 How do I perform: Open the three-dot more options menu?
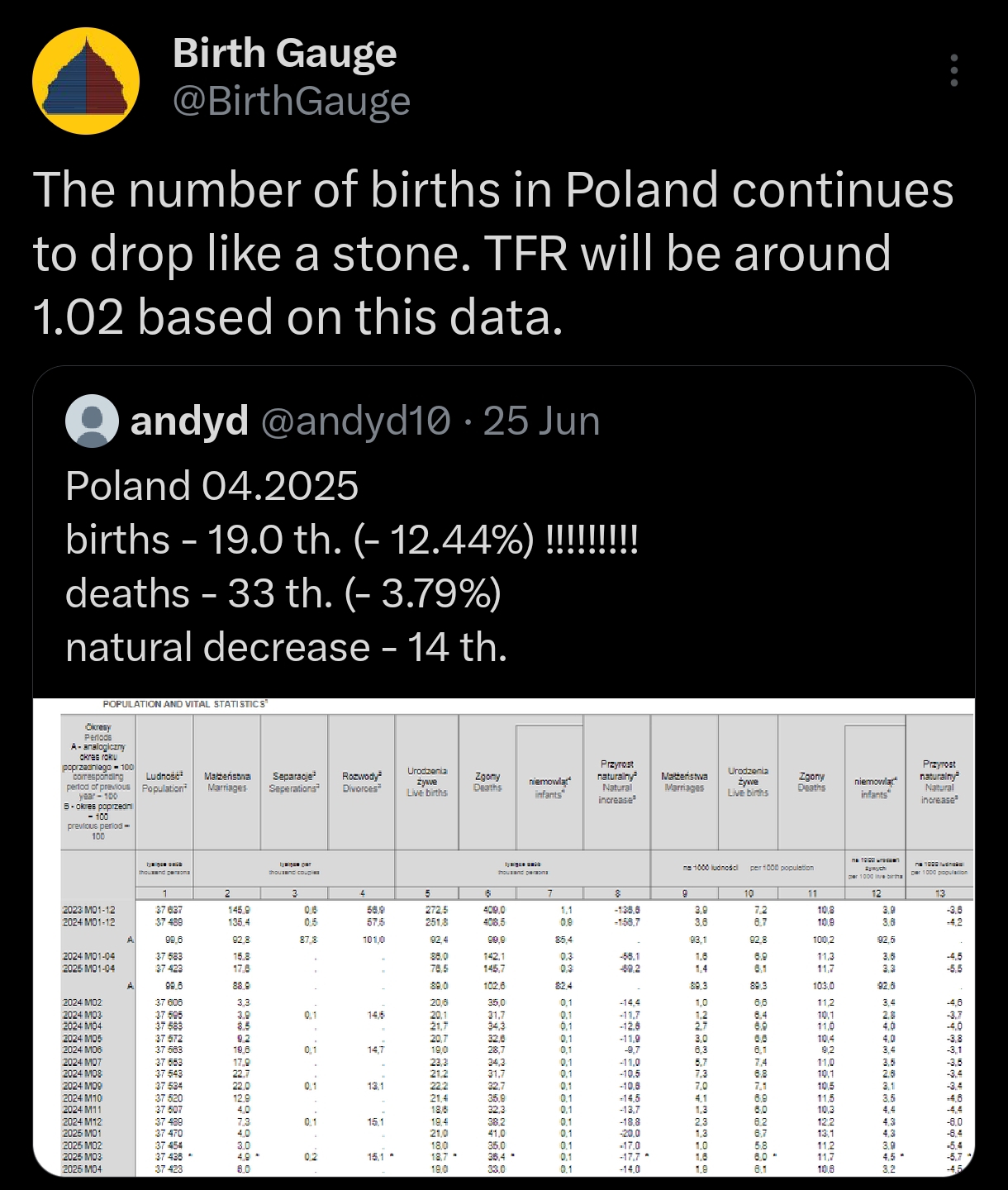click(954, 70)
